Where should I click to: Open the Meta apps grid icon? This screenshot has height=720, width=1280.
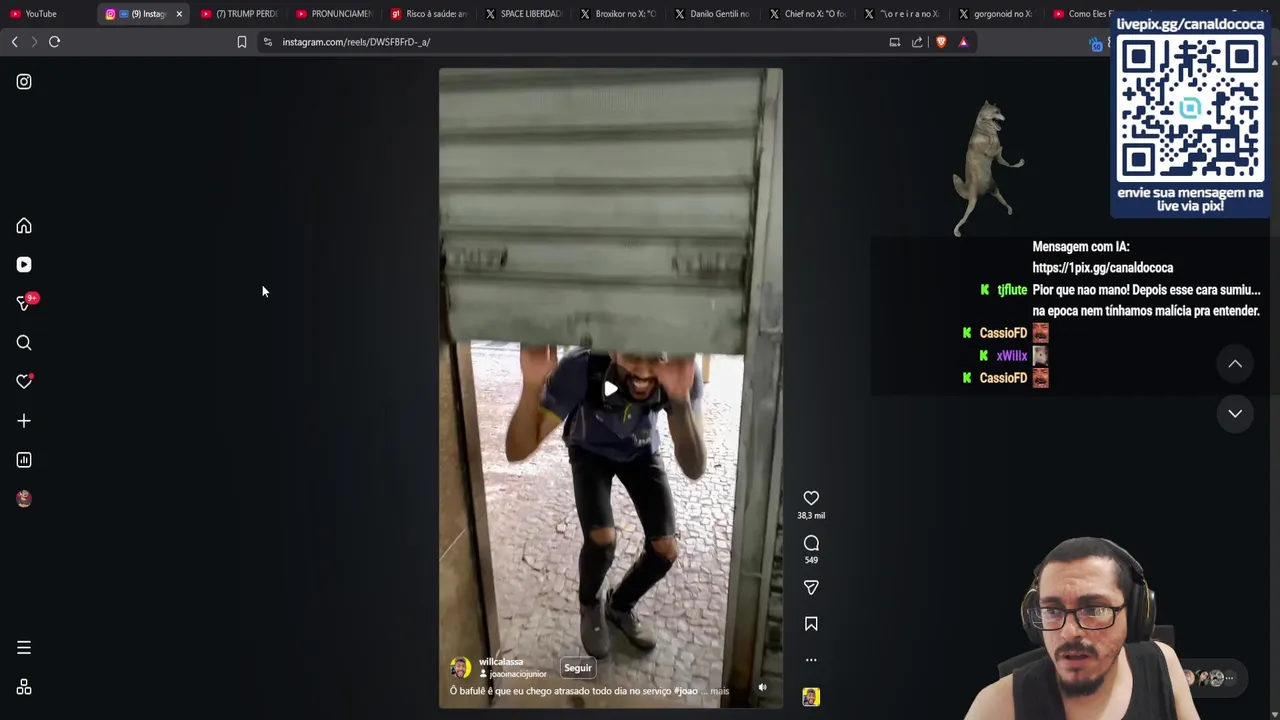tap(24, 687)
